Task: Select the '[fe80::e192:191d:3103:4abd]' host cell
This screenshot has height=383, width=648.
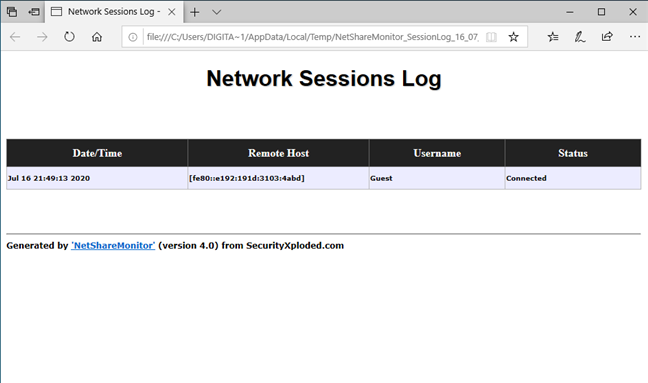Action: 279,178
